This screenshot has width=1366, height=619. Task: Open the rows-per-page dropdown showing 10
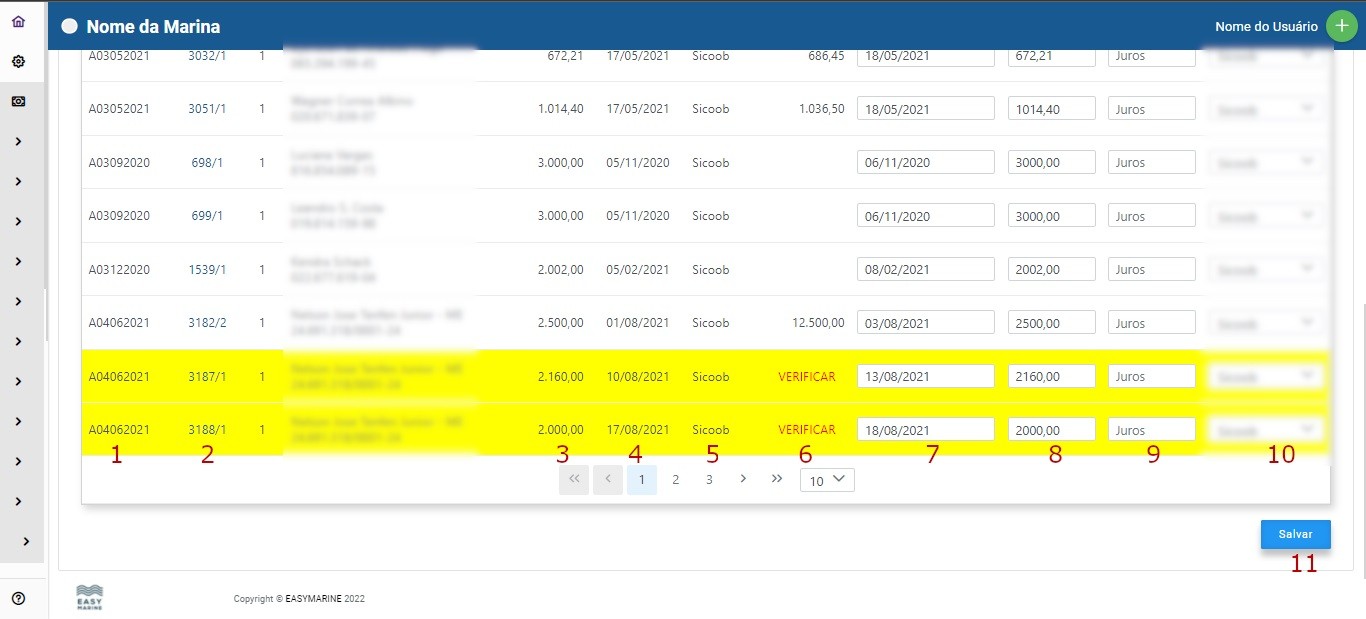[x=827, y=481]
